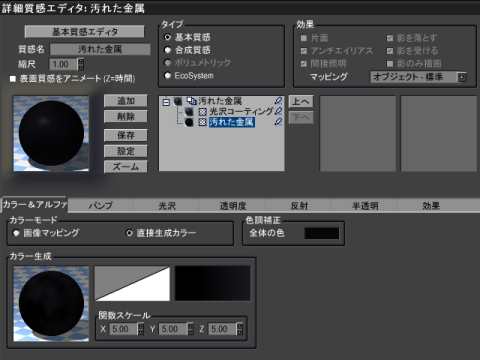The image size is (480, 360).
Task: Open the 反射 tab
Action: [299, 205]
